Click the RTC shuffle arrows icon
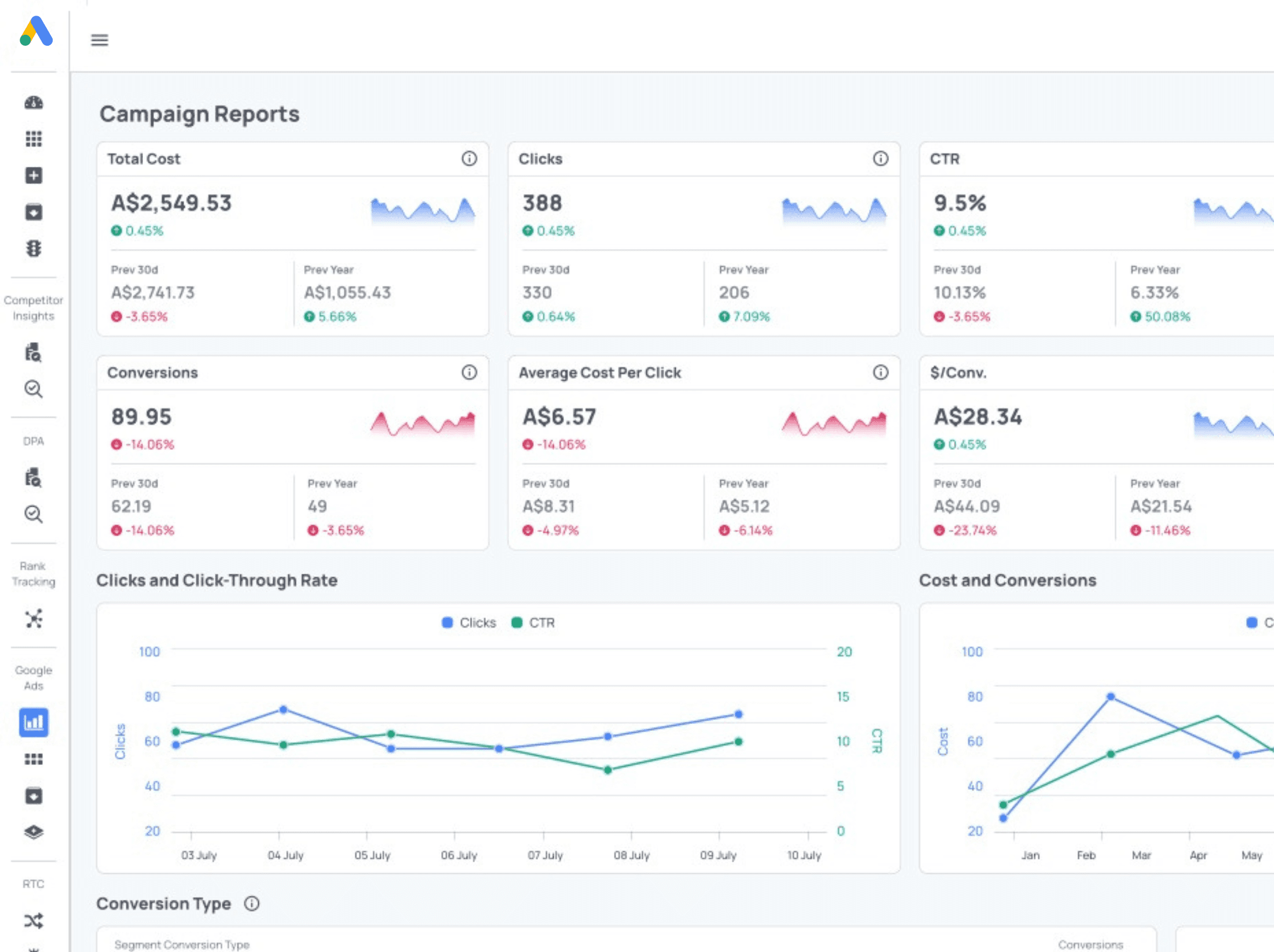Screen dimensions: 1274x952 click(34, 920)
